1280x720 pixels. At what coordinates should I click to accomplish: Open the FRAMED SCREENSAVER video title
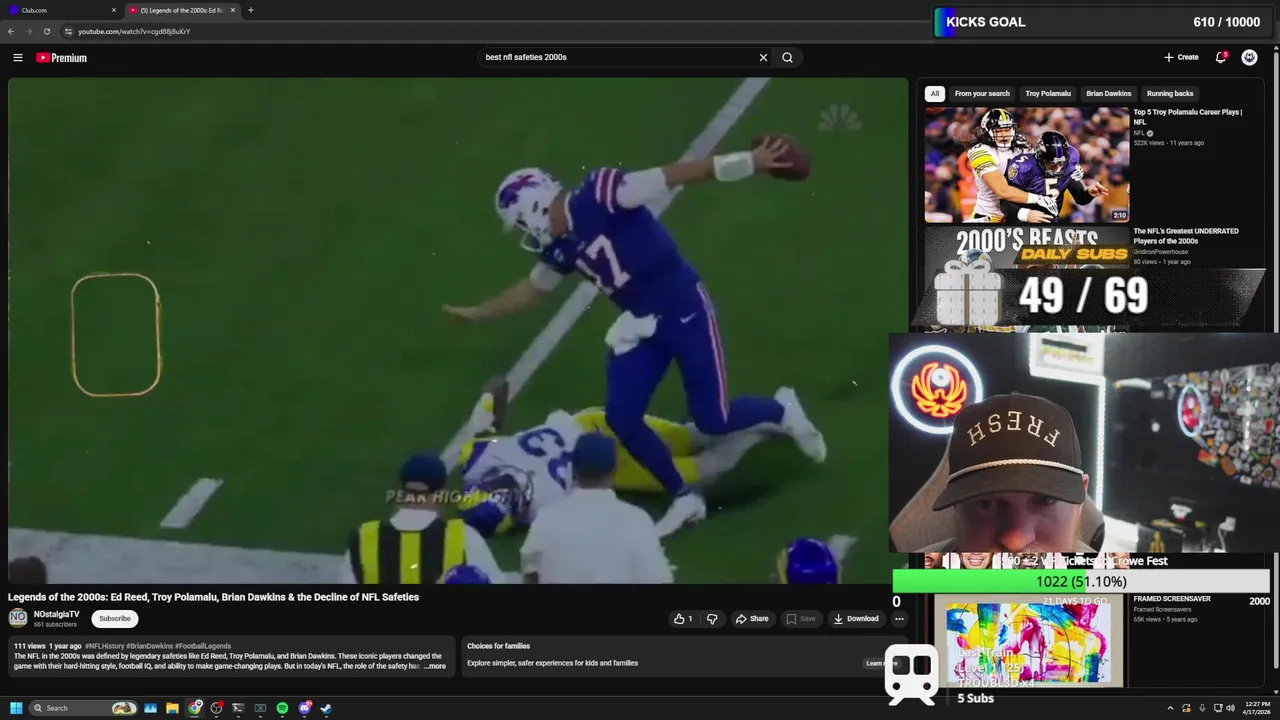click(x=1172, y=599)
